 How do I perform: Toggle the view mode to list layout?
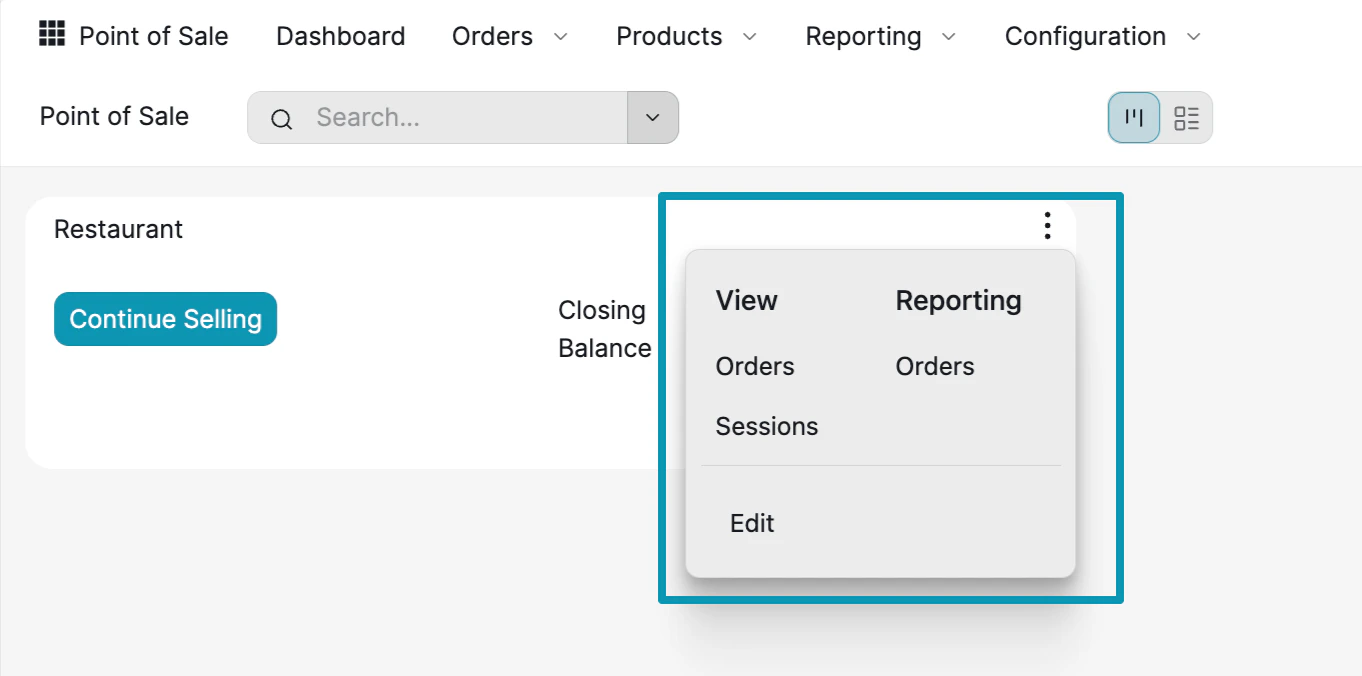[1188, 117]
